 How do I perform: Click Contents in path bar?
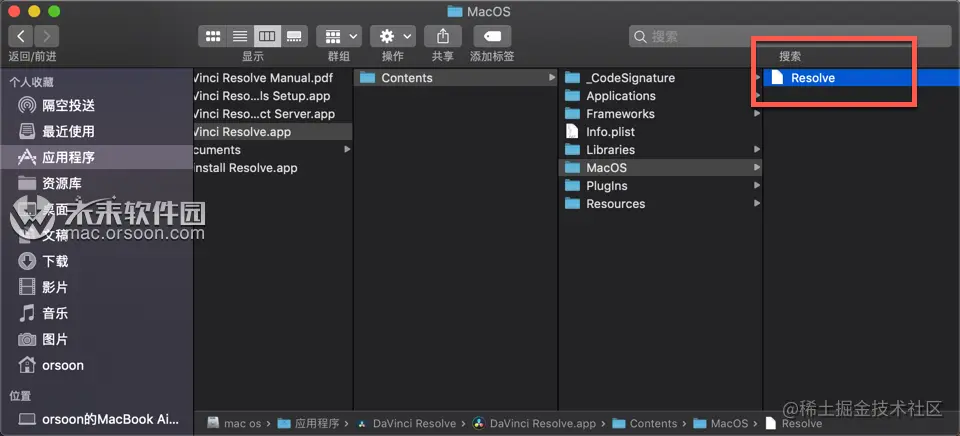645,424
